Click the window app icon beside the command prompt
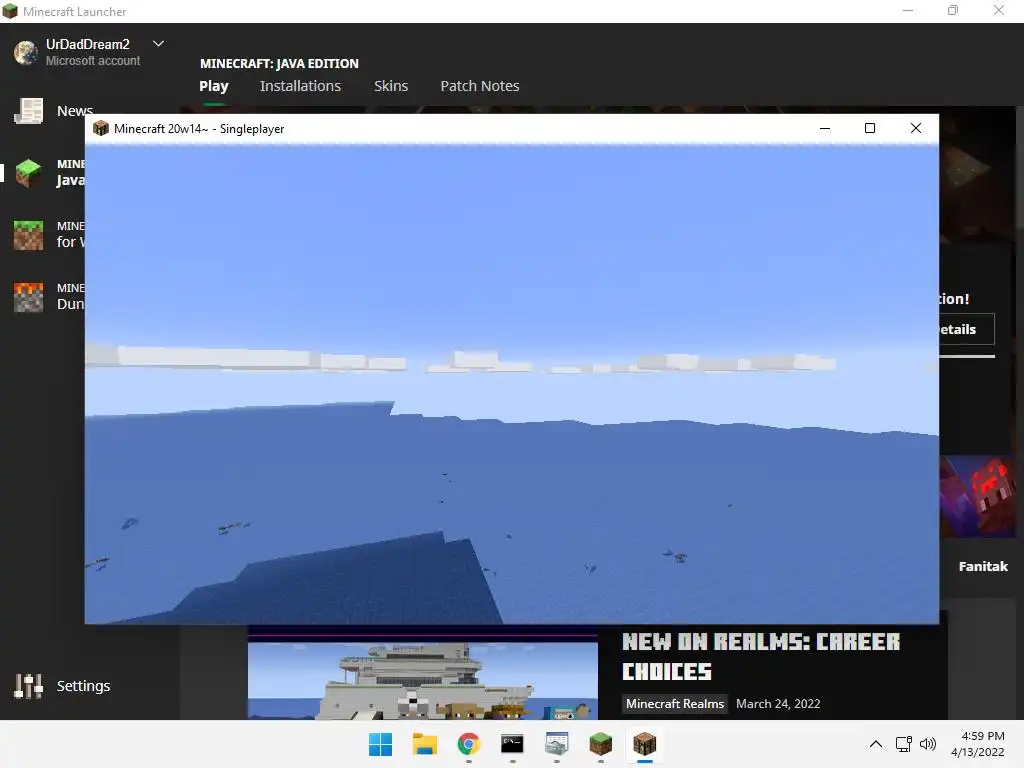 [x=556, y=744]
